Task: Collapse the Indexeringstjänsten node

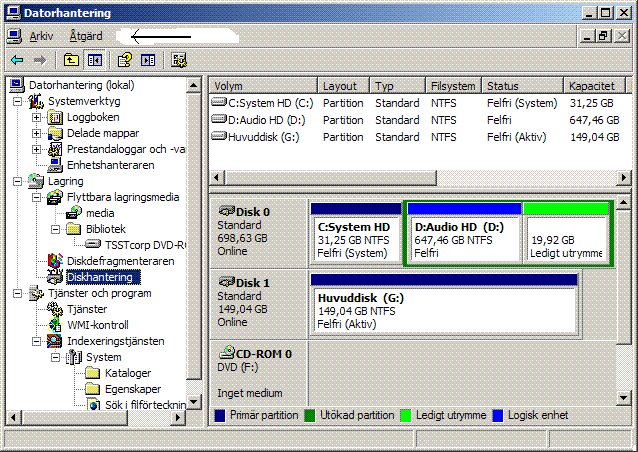Action: pos(37,341)
